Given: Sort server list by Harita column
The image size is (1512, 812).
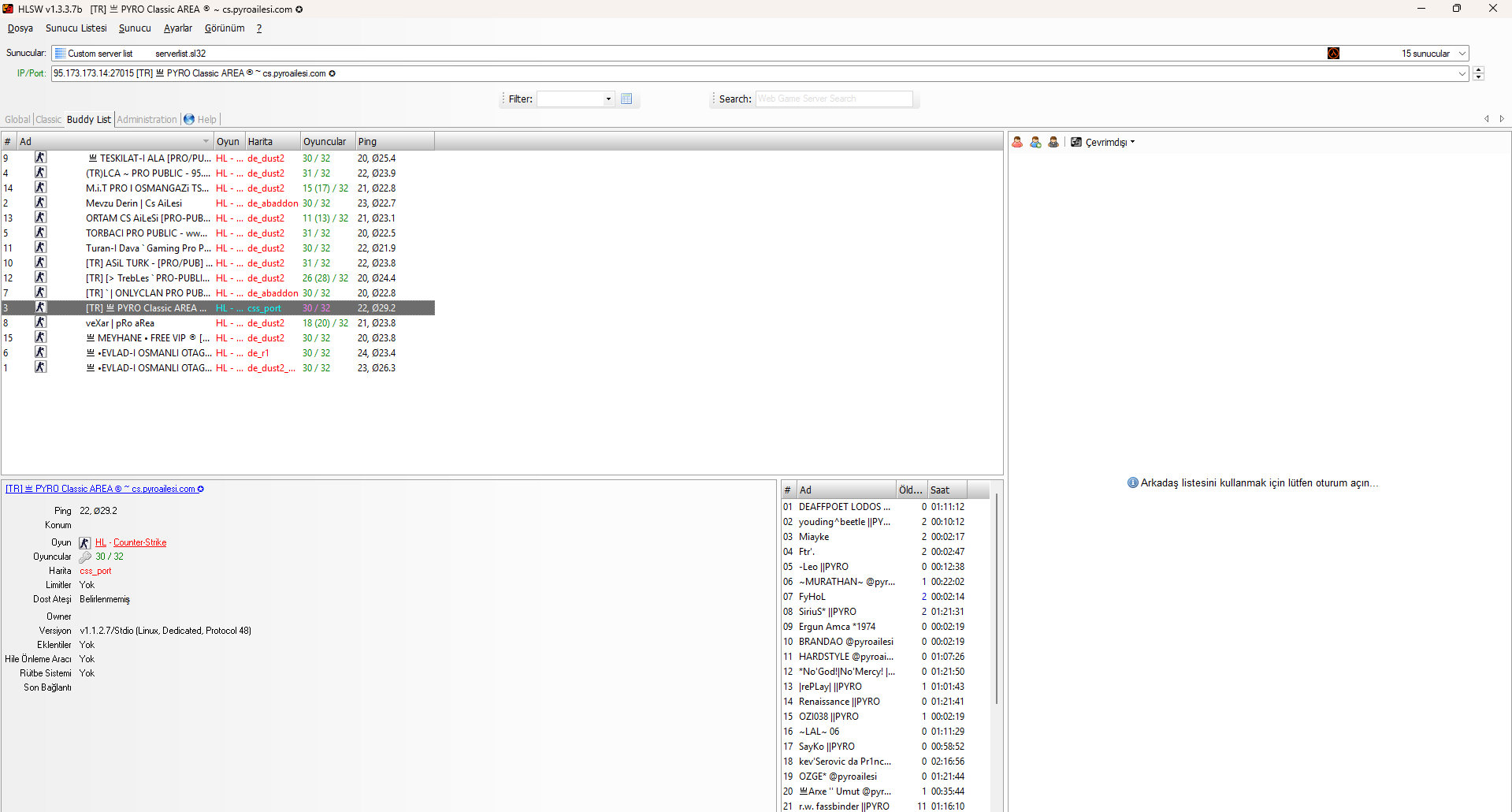Looking at the screenshot, I should (x=273, y=142).
